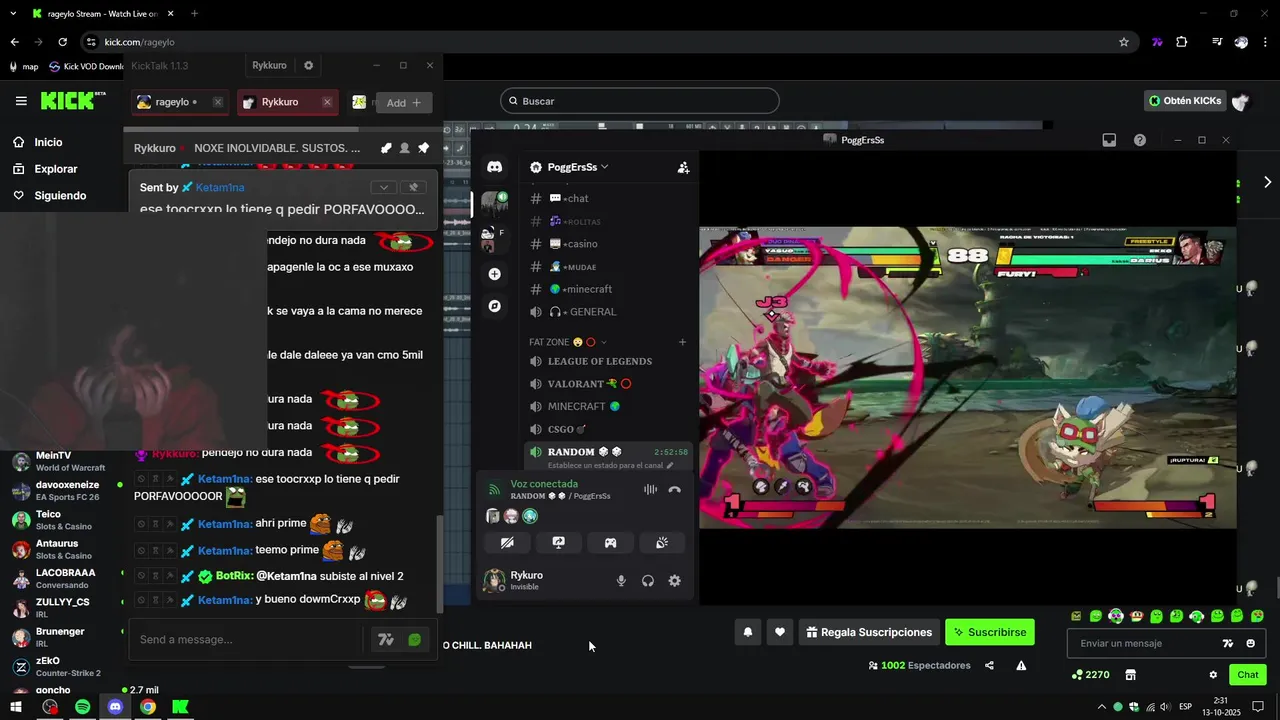This screenshot has height=720, width=1280.
Task: Start an activity with the gamepad icon
Action: coord(610,543)
